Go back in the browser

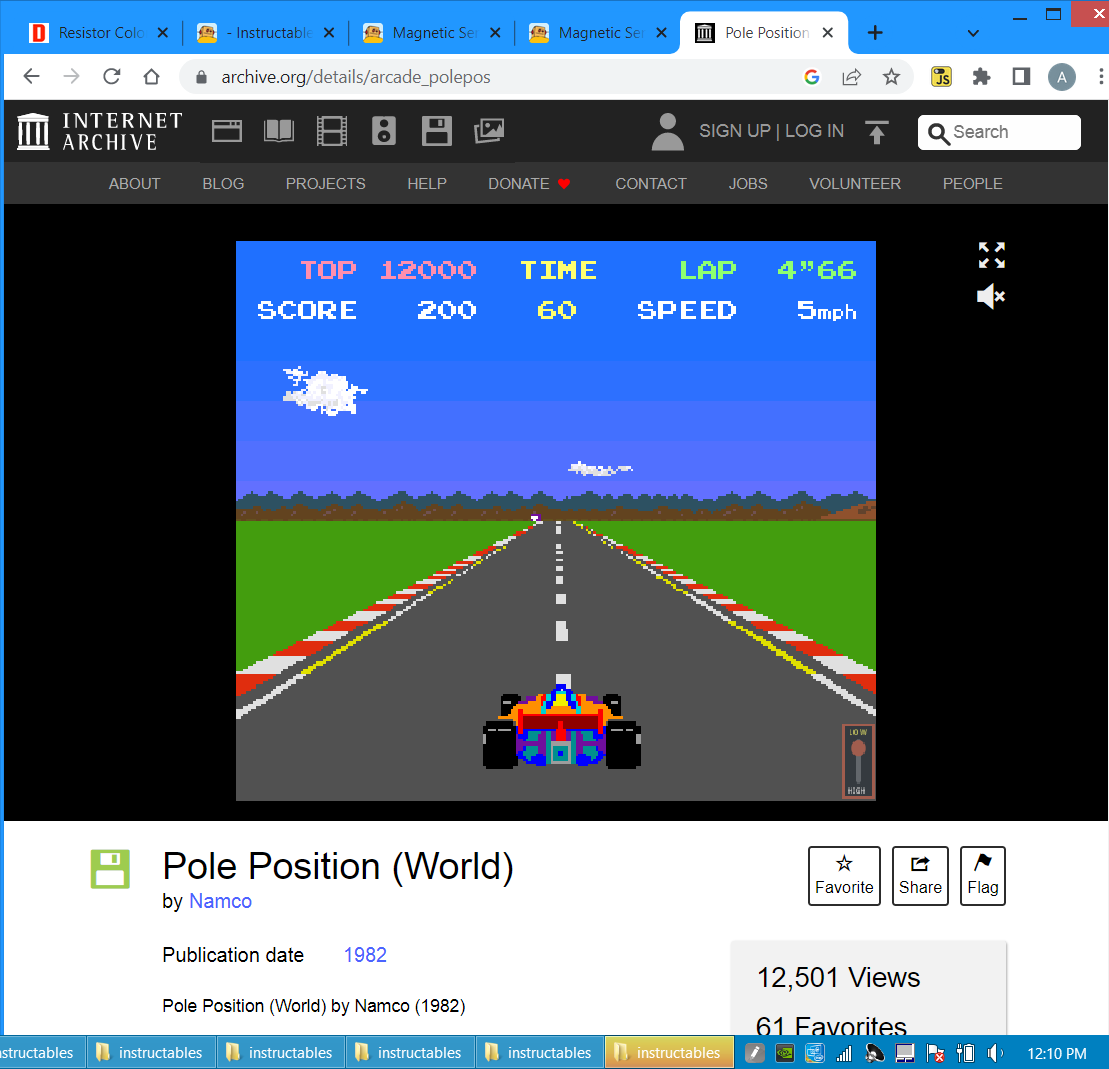pos(31,76)
